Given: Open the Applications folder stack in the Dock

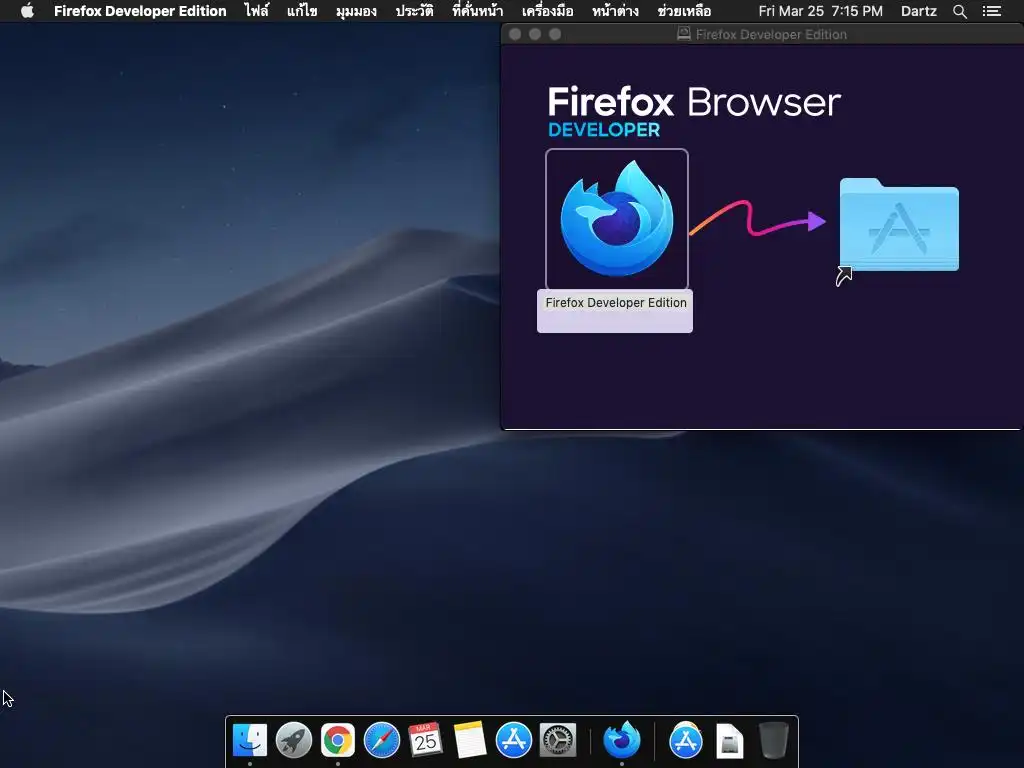Looking at the screenshot, I should click(686, 740).
